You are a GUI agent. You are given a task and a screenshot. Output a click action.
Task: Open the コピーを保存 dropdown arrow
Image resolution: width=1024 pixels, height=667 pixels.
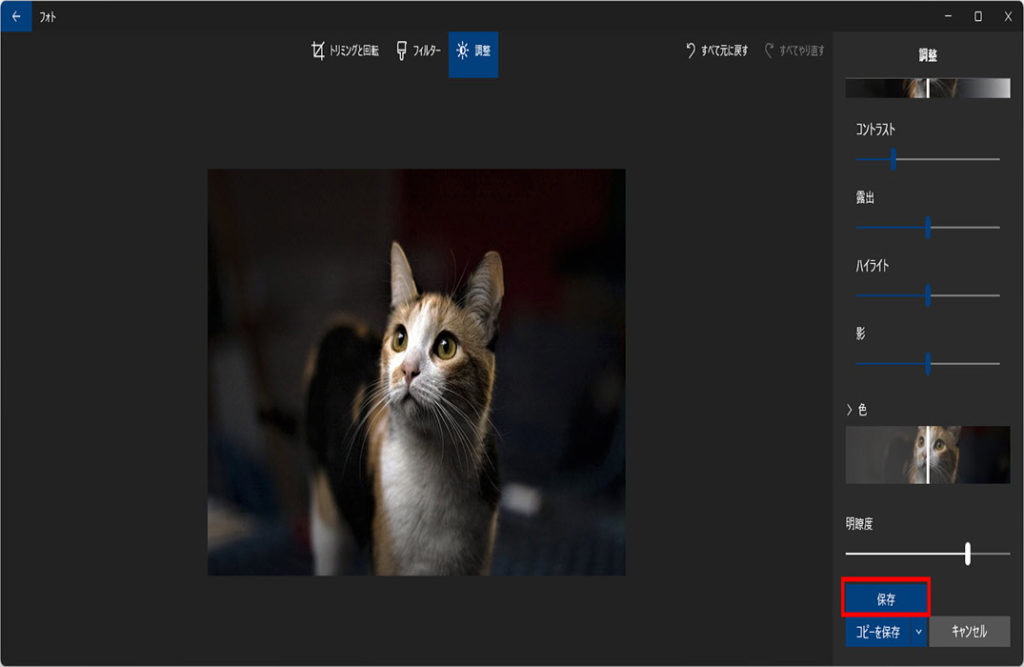(918, 632)
